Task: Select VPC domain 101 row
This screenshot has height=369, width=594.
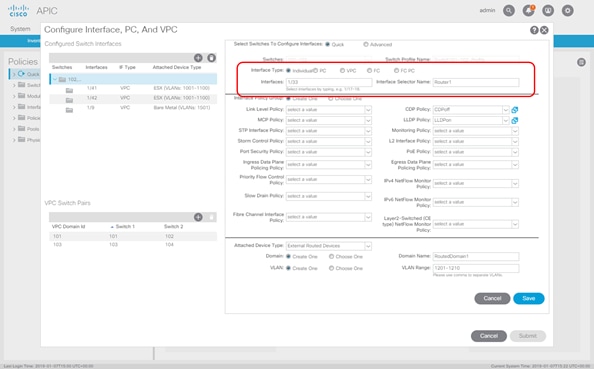Action: [x=133, y=236]
